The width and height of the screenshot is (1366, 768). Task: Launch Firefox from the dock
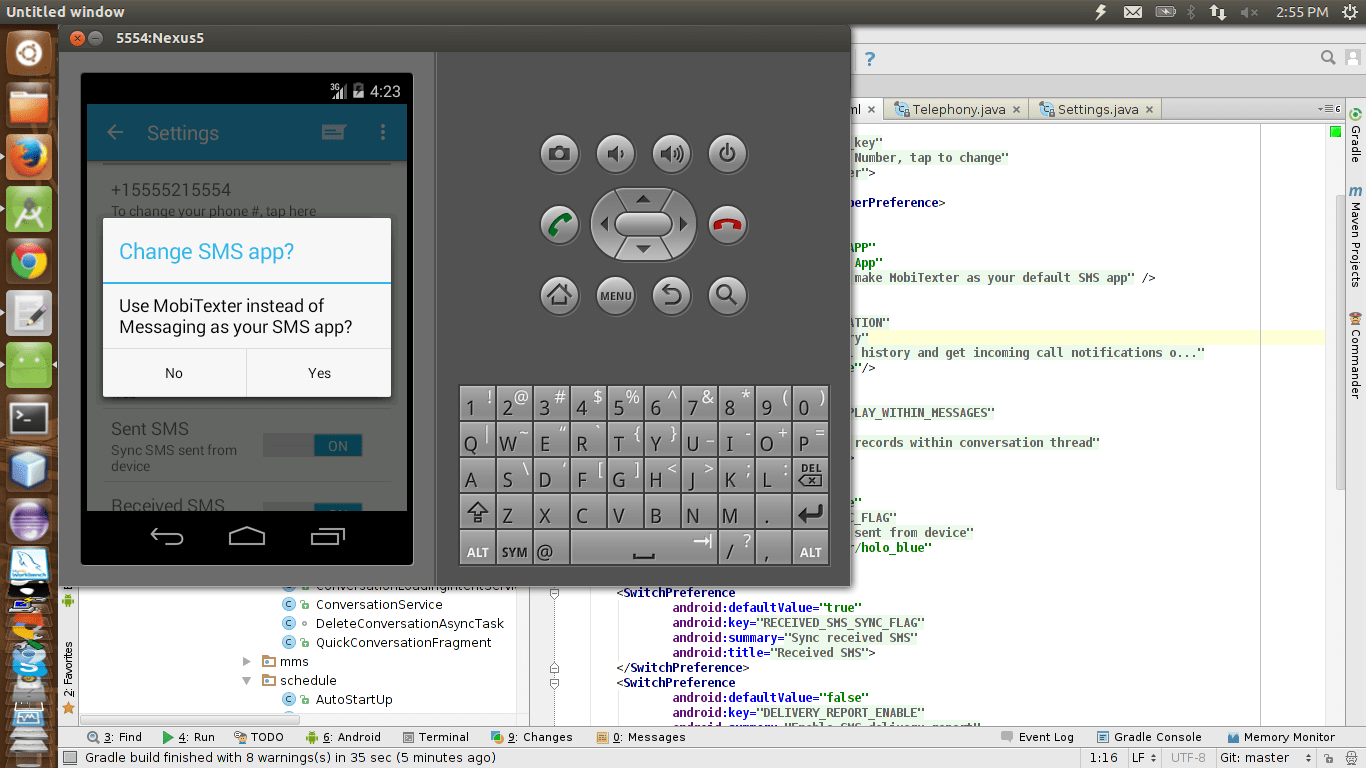[x=27, y=157]
